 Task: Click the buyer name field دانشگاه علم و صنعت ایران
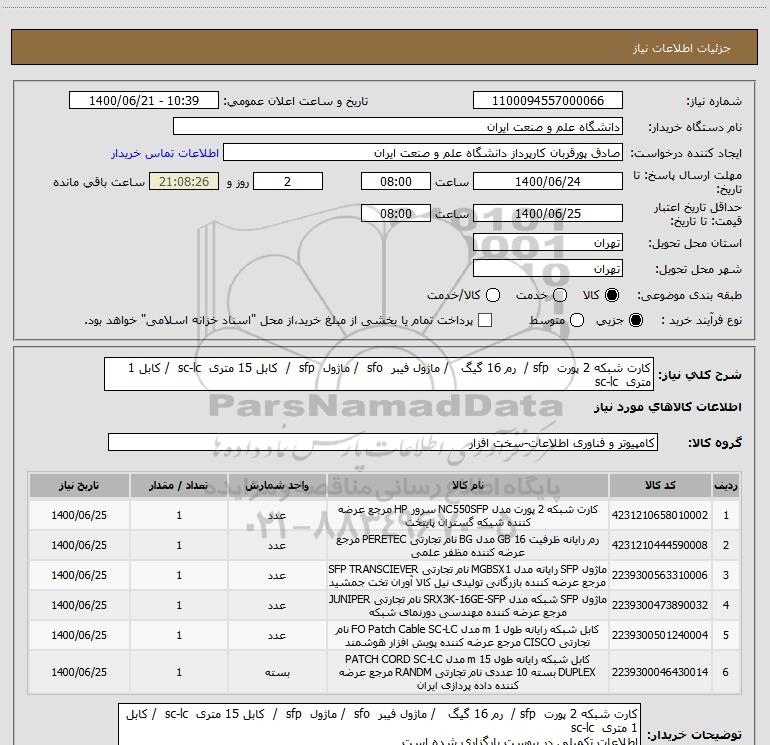coord(398,127)
